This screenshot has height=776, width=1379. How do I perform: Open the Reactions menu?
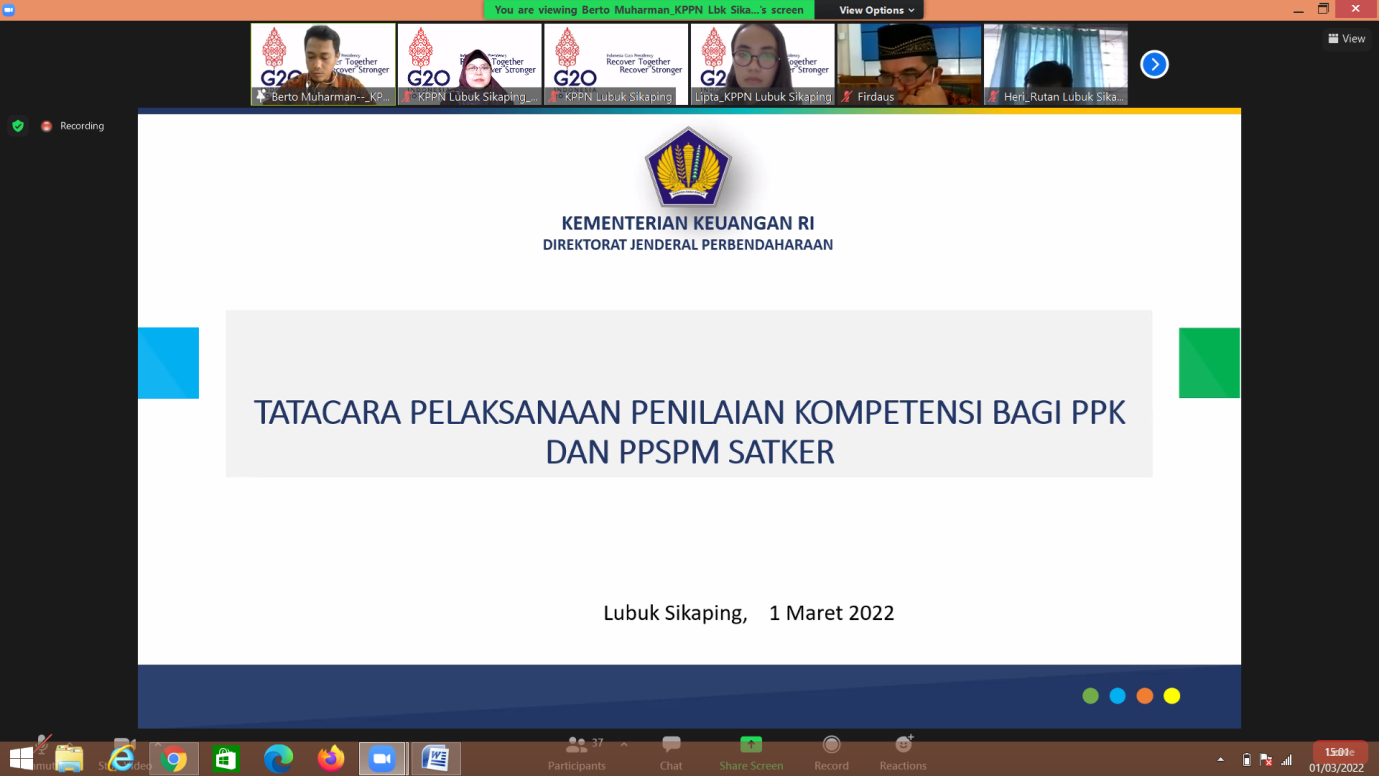pyautogui.click(x=903, y=753)
